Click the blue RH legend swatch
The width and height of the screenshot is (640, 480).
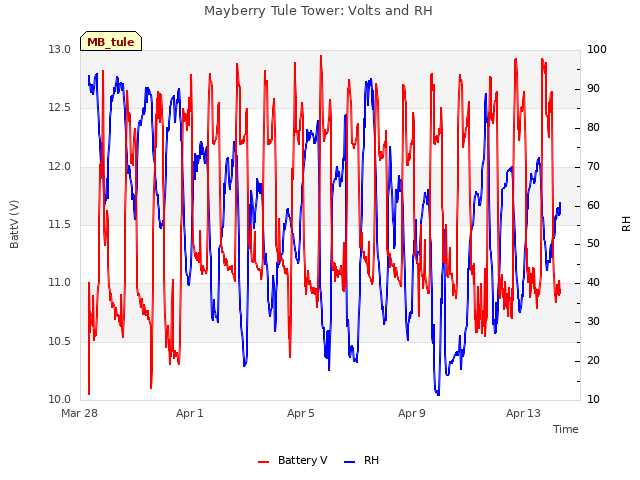pyautogui.click(x=350, y=462)
